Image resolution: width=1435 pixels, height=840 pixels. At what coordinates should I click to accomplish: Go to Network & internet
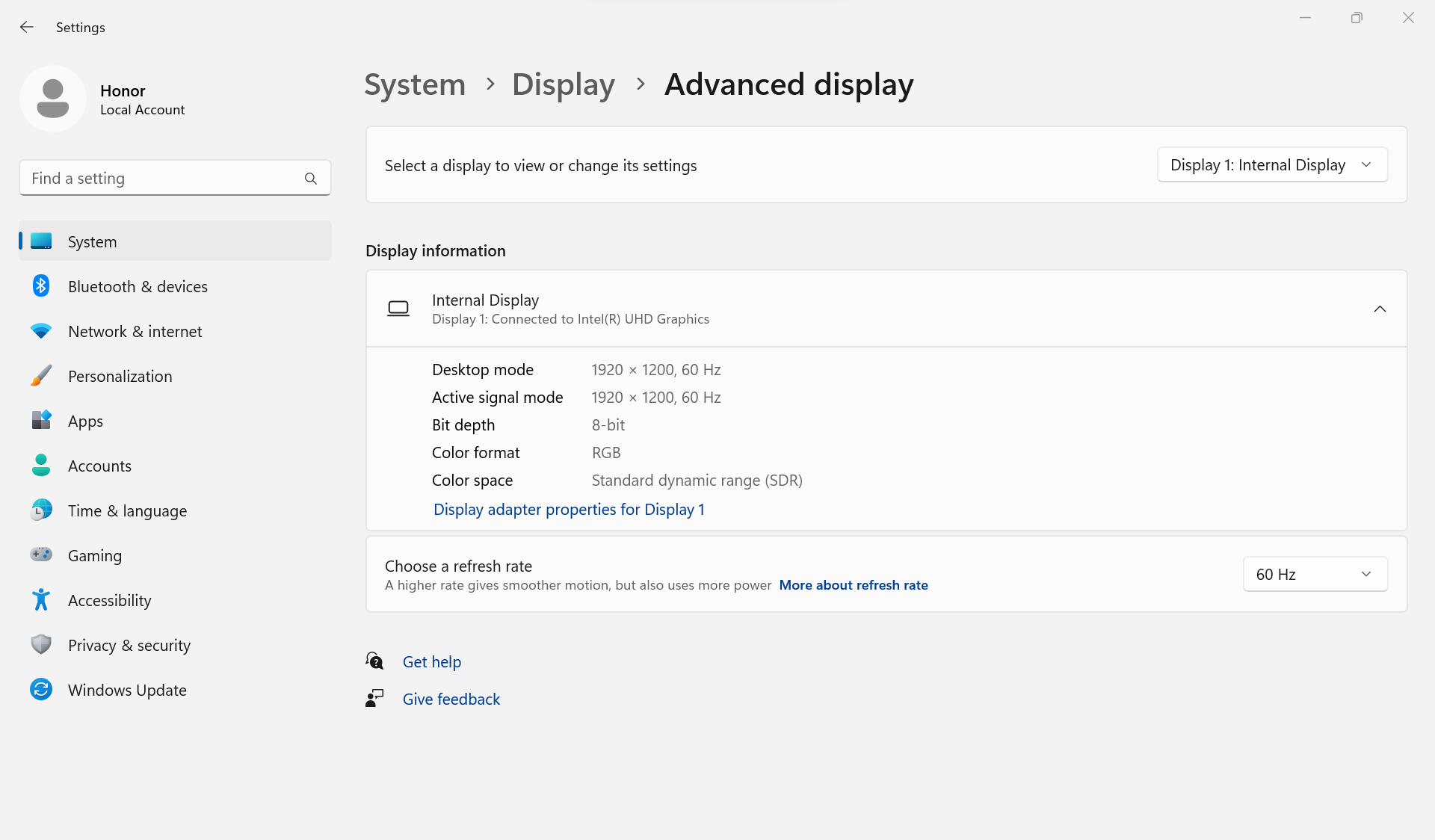(175, 331)
